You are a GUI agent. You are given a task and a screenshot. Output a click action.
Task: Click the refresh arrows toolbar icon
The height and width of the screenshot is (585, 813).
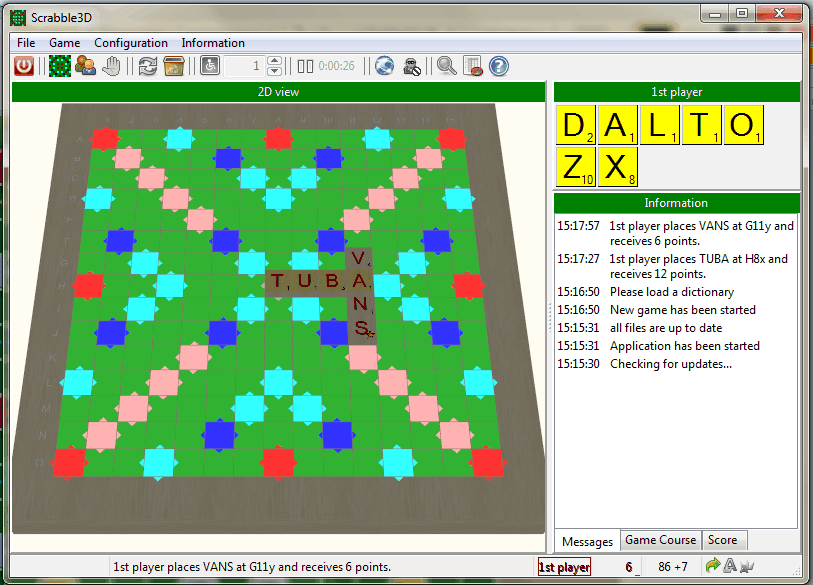pos(148,66)
